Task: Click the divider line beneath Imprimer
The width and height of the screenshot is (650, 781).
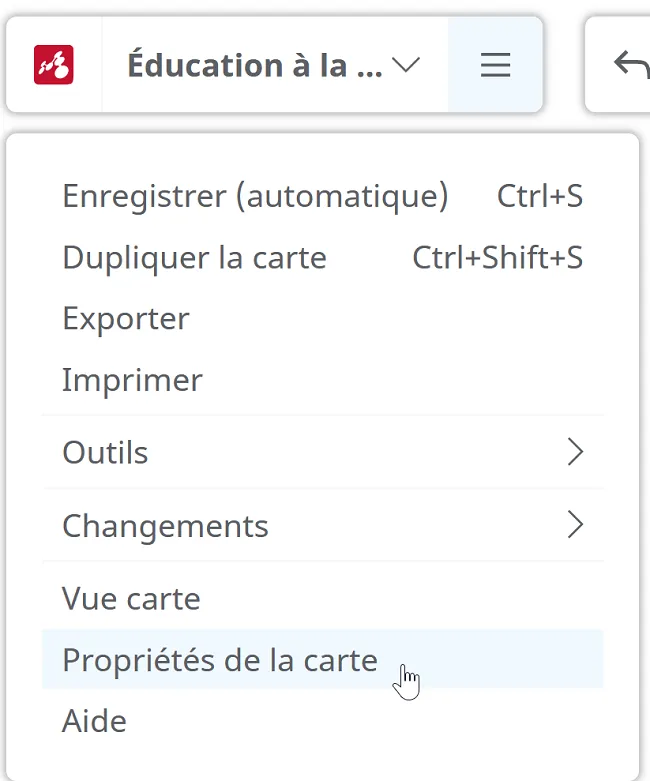Action: [323, 415]
